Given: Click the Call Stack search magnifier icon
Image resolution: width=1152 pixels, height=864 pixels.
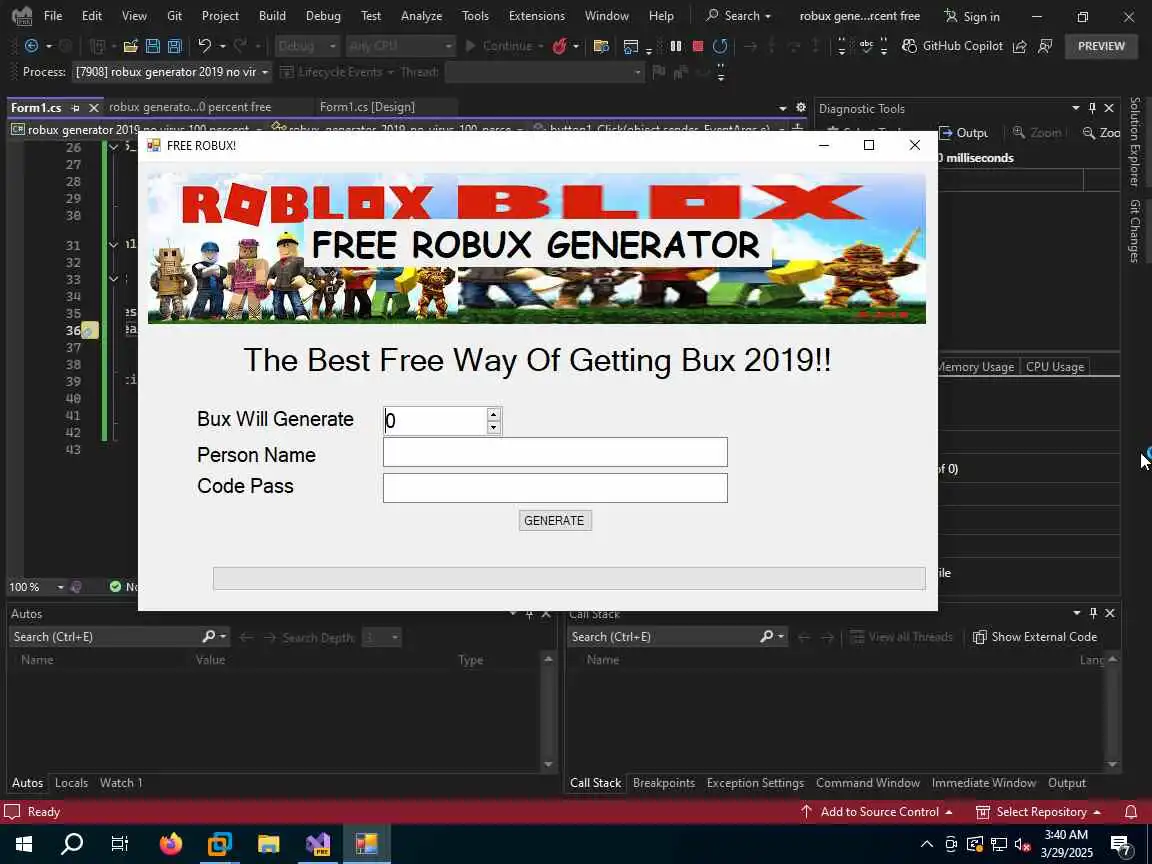Looking at the screenshot, I should 767,636.
